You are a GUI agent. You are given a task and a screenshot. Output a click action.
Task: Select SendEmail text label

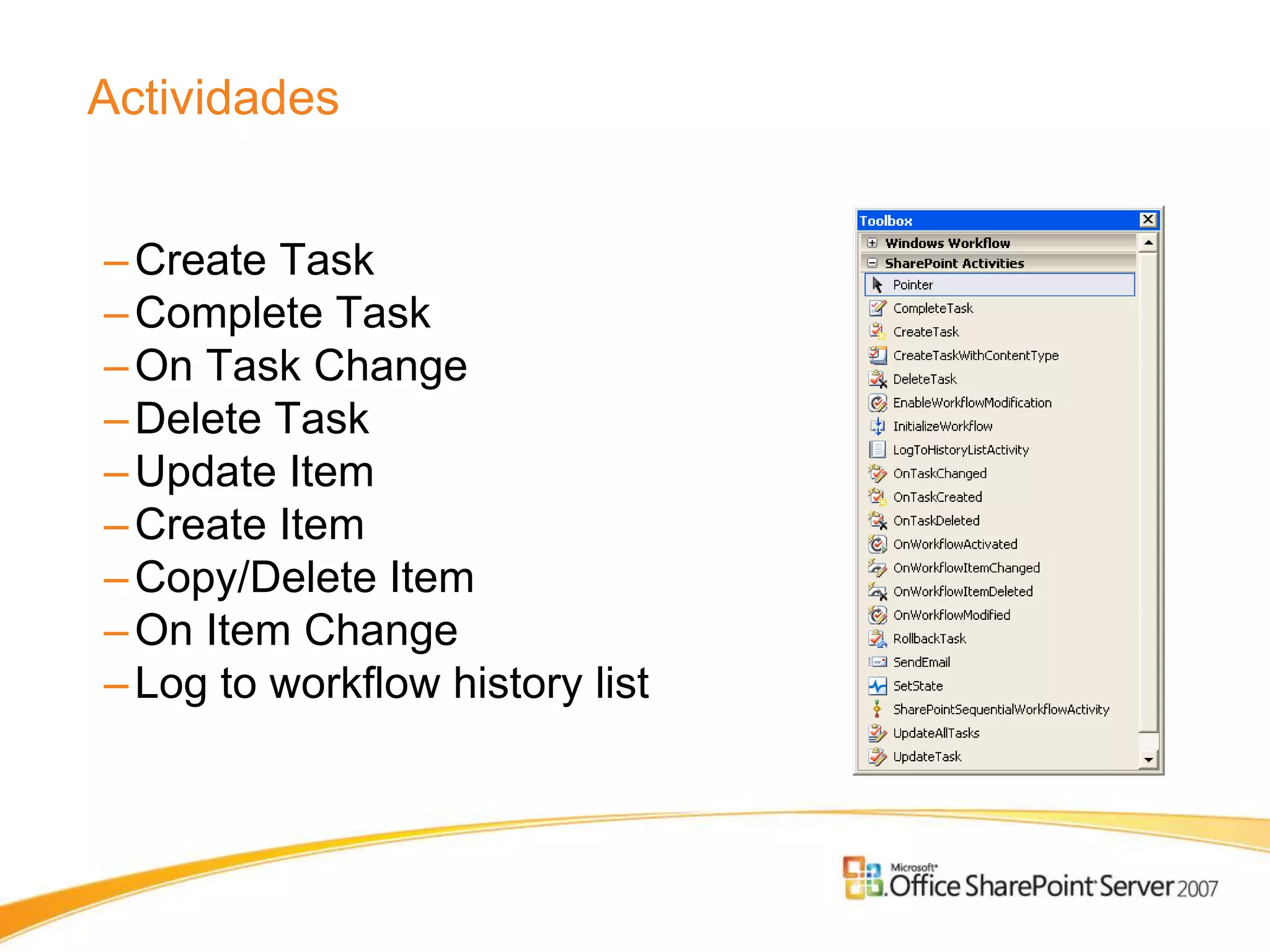tap(921, 662)
